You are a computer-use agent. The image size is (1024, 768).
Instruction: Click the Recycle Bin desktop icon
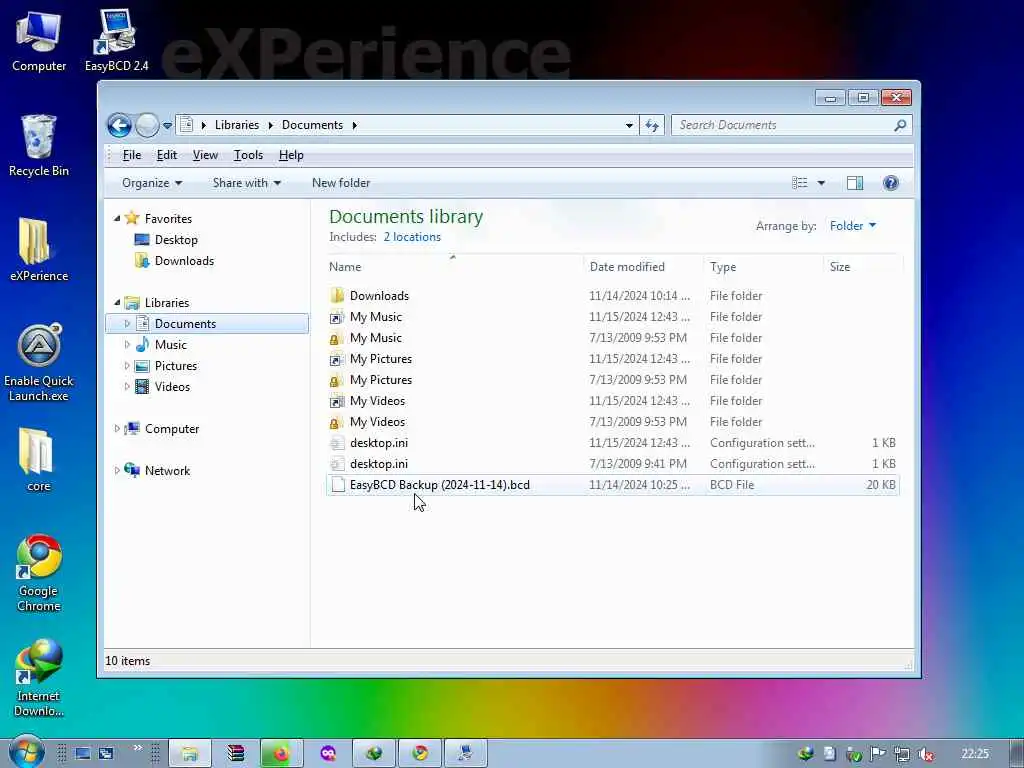click(39, 146)
